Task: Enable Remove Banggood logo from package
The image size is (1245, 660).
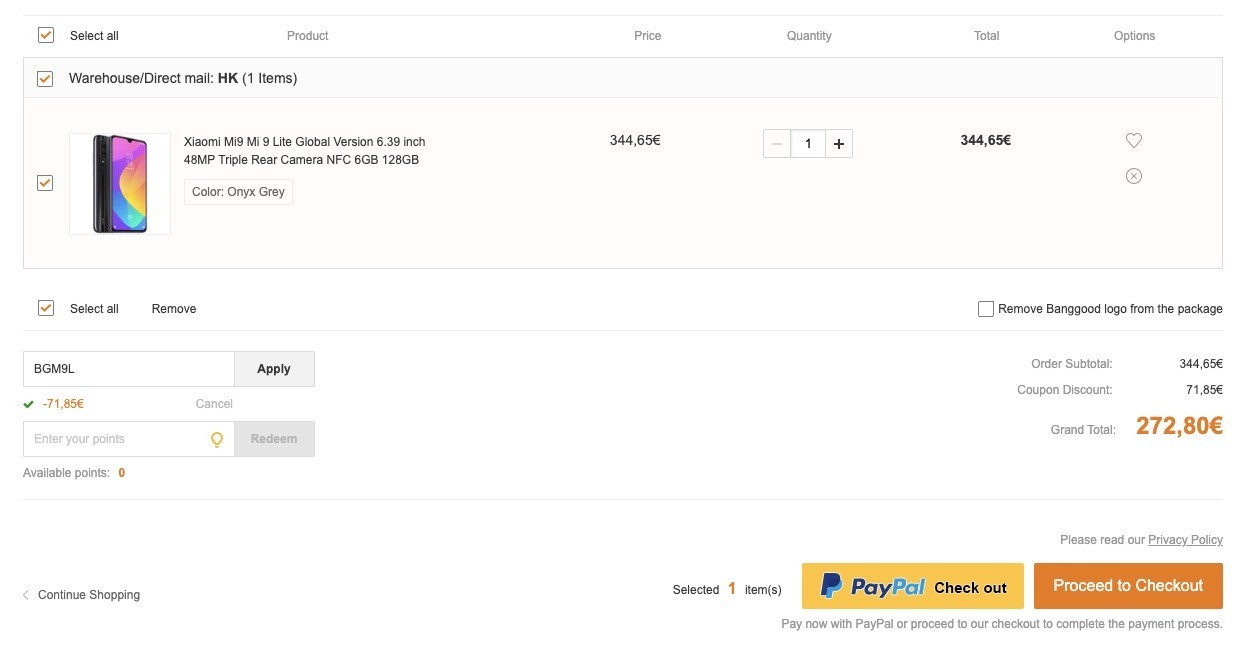Action: coord(986,309)
